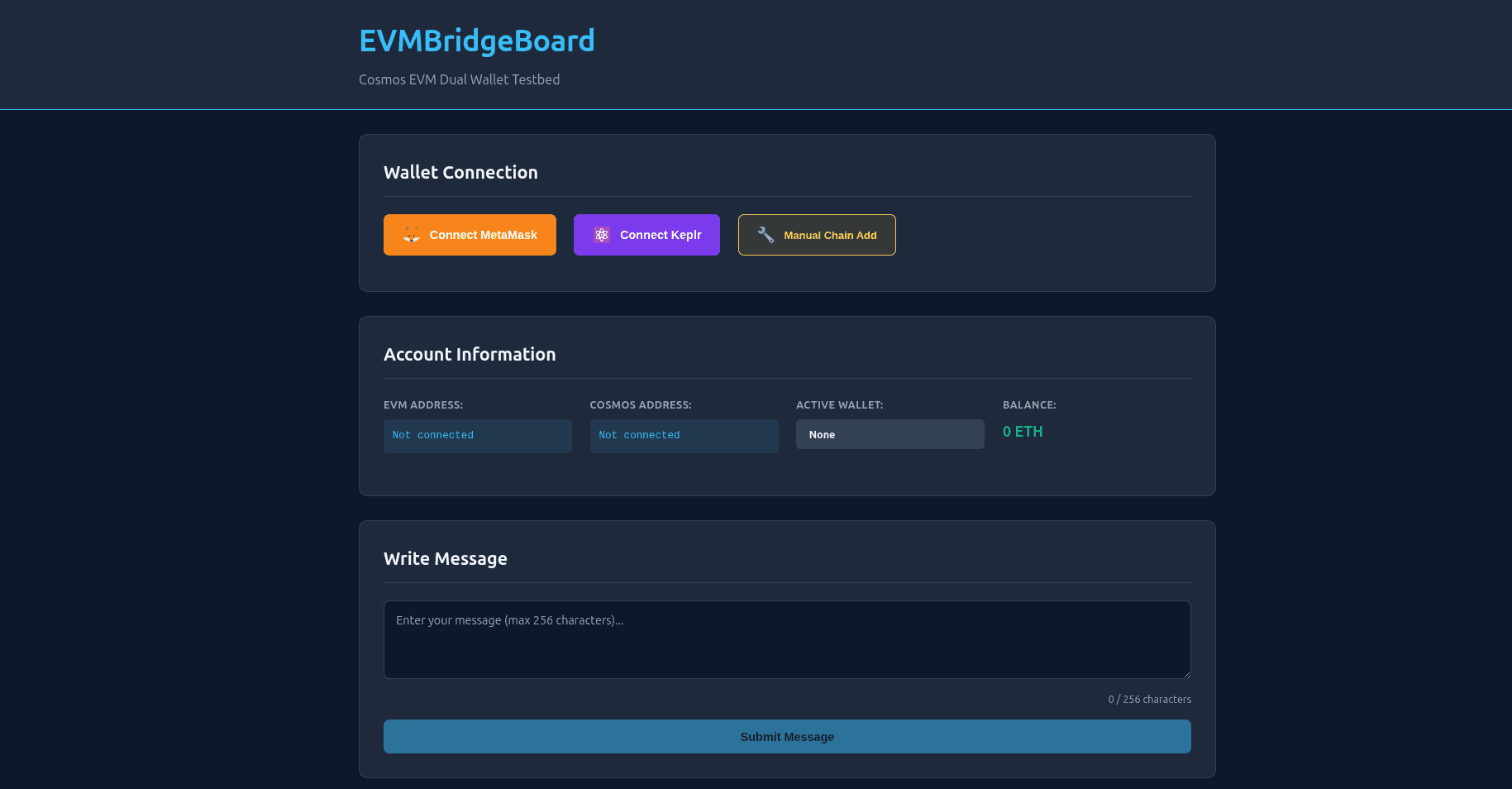Click the MetaMask fox icon
This screenshot has height=789, width=1512.
(x=412, y=235)
